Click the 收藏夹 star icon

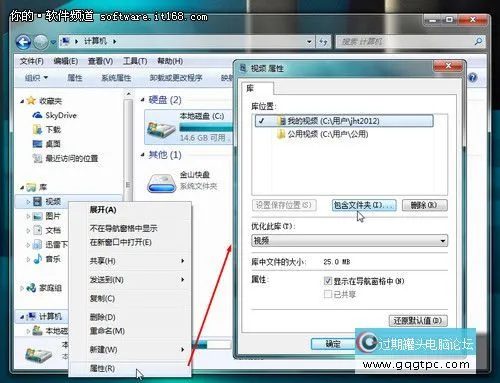tap(31, 100)
